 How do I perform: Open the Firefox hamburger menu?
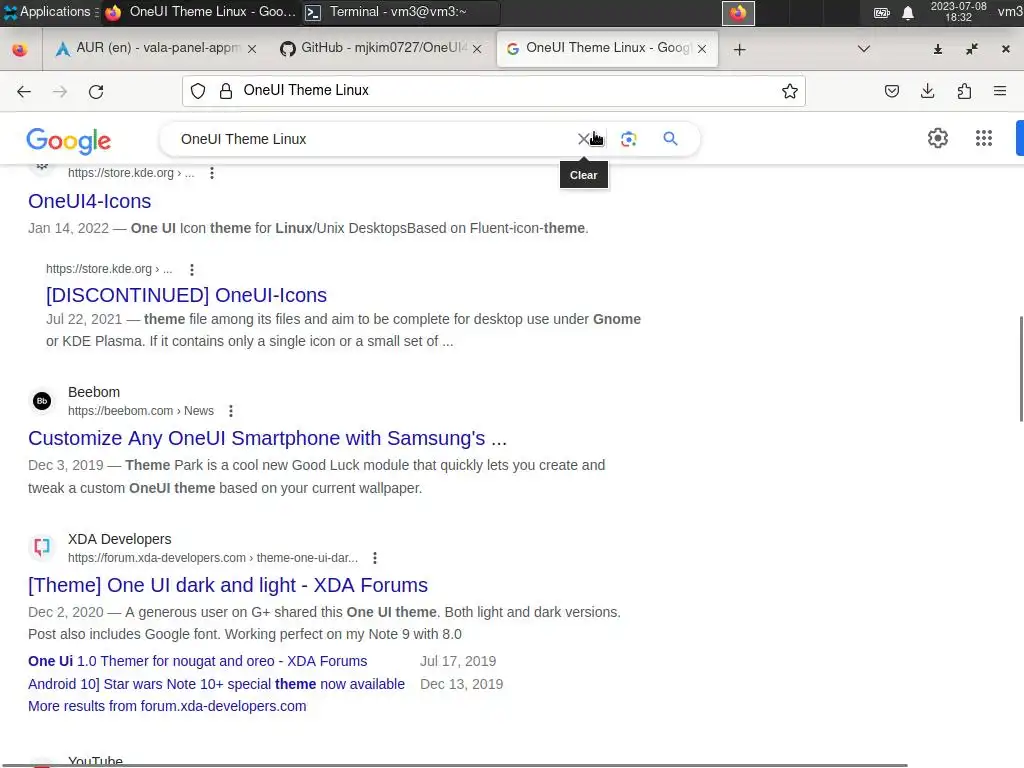(x=1000, y=91)
